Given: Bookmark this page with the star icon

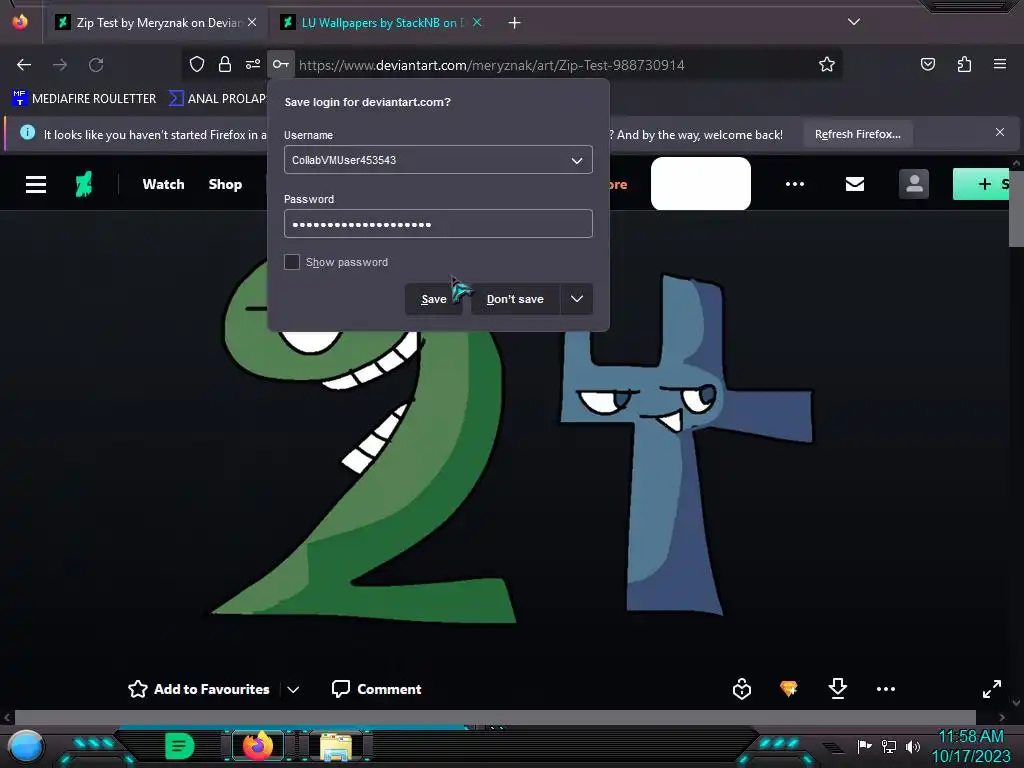Looking at the screenshot, I should tap(827, 64).
